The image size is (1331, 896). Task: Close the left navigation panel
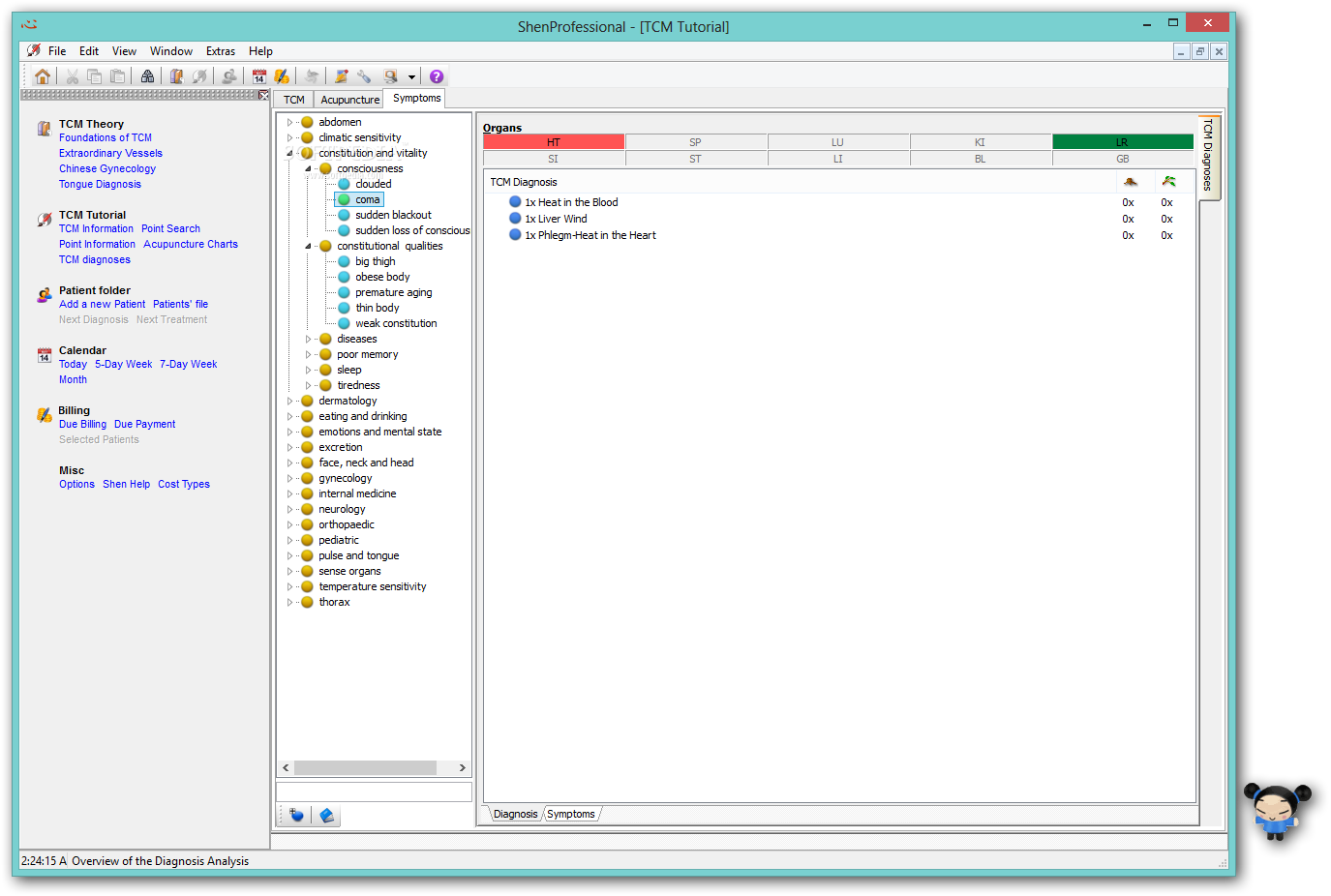tap(263, 95)
